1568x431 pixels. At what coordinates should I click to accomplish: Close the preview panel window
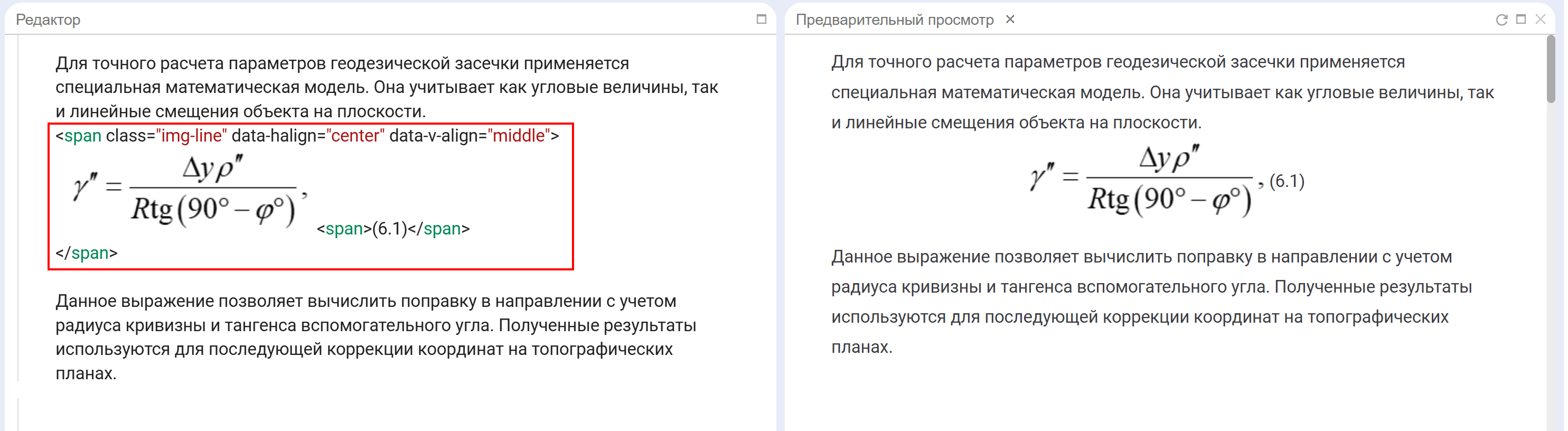pos(1541,20)
